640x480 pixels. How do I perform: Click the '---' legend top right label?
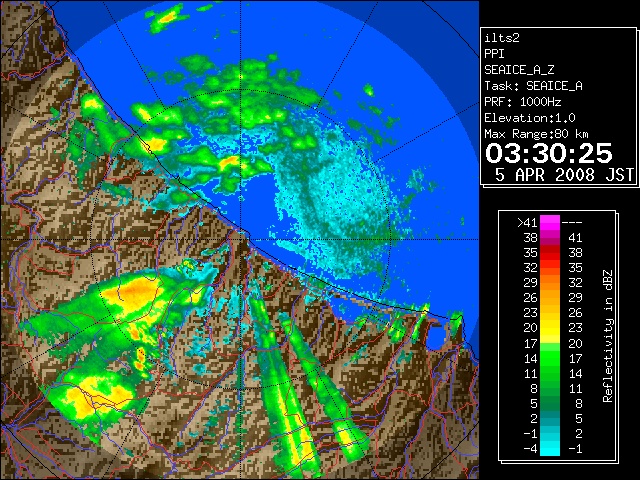pyautogui.click(x=572, y=222)
